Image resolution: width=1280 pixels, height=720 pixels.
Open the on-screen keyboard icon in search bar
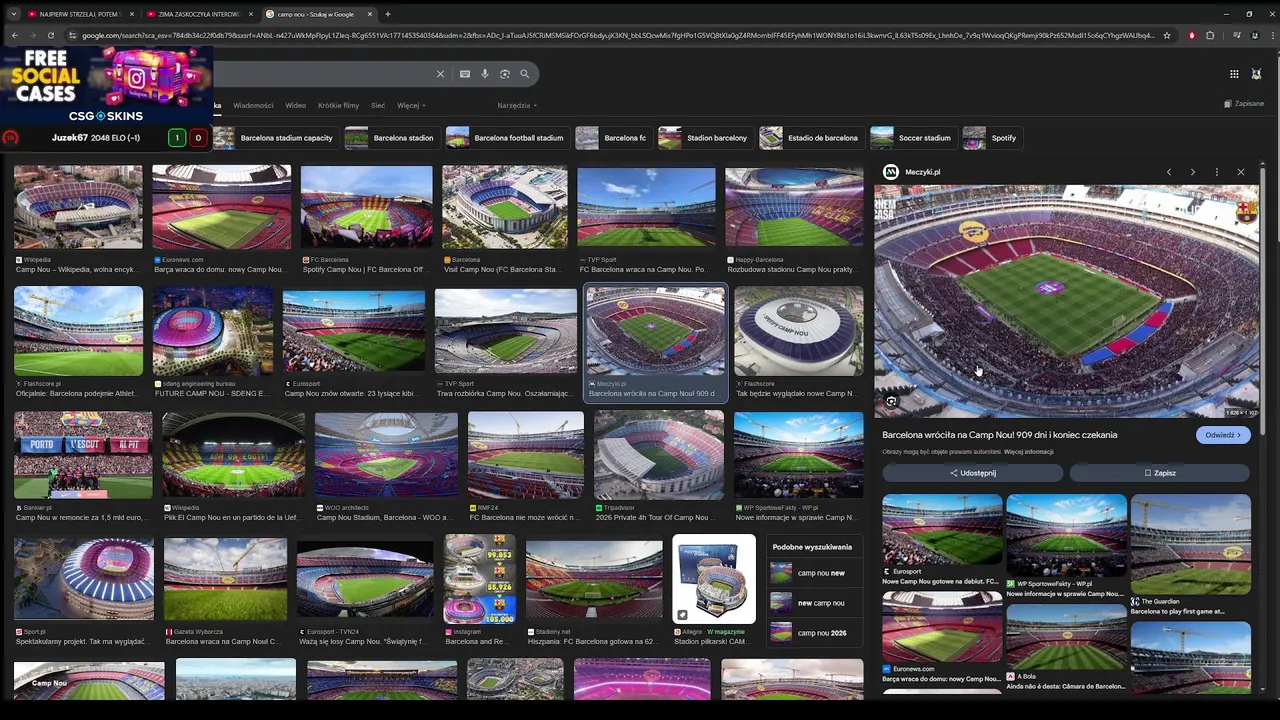(465, 74)
